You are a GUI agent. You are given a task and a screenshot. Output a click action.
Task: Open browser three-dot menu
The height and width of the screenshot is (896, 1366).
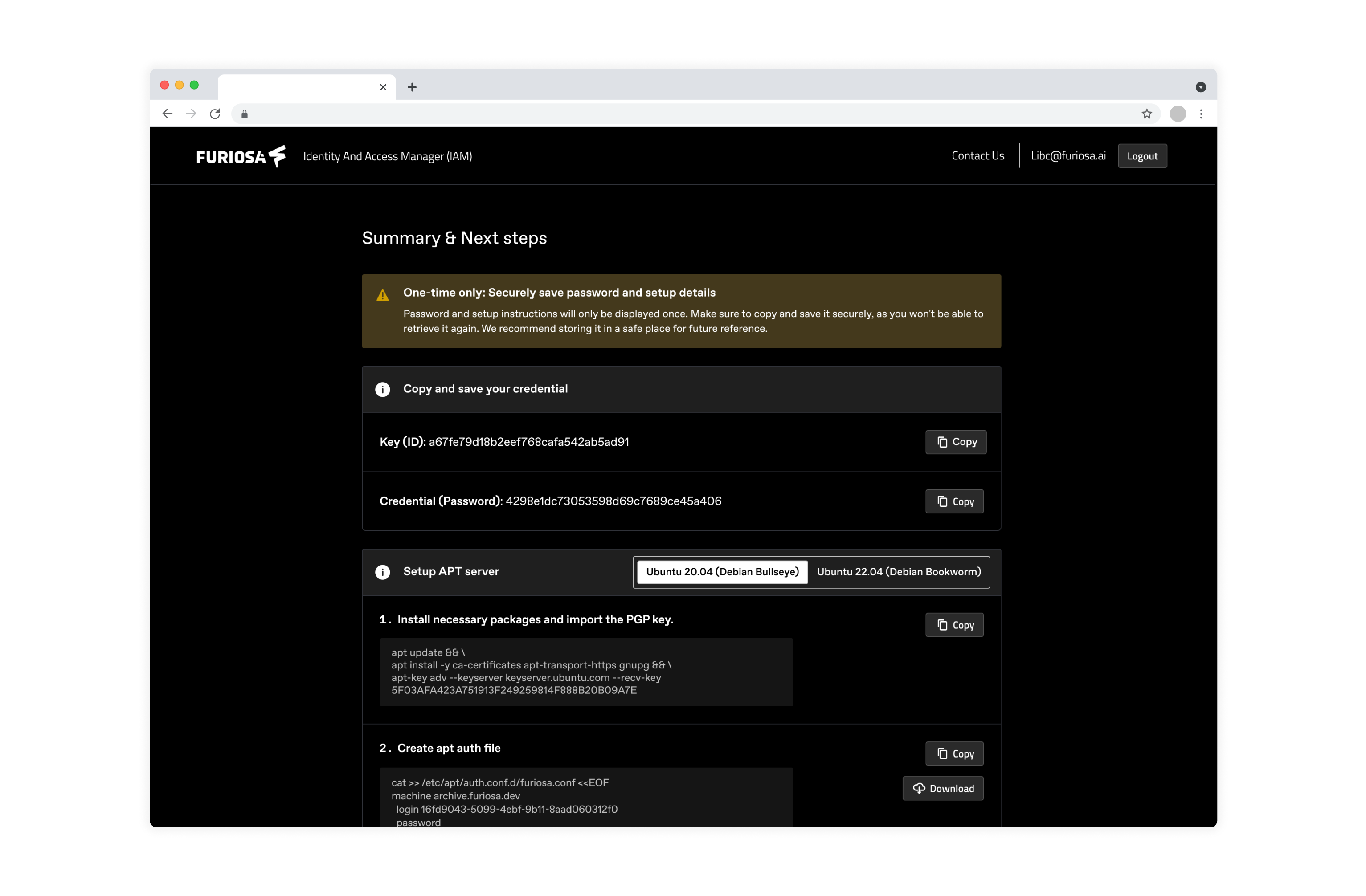[1201, 114]
